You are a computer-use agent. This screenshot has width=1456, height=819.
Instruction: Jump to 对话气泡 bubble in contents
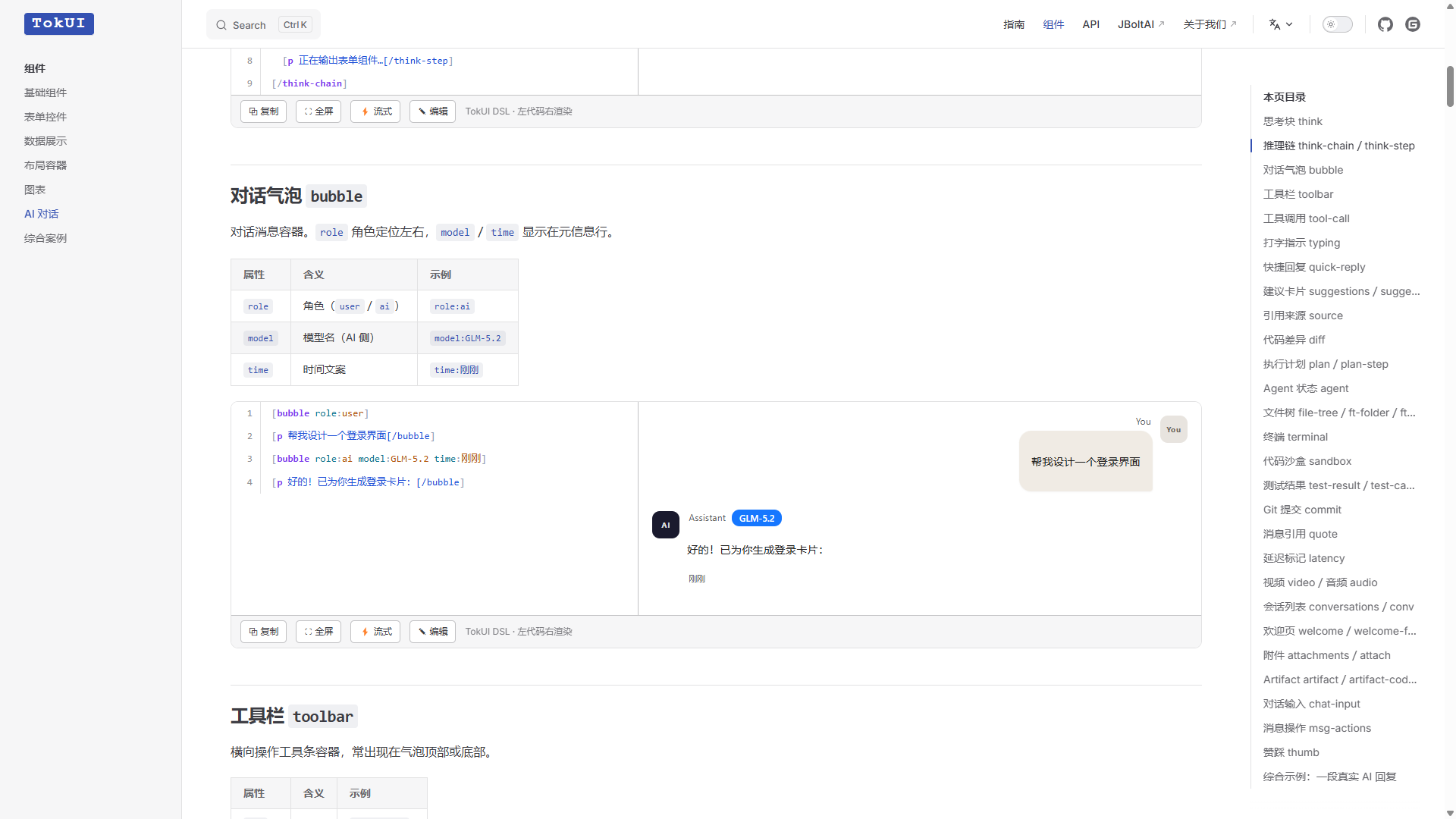pos(1303,170)
